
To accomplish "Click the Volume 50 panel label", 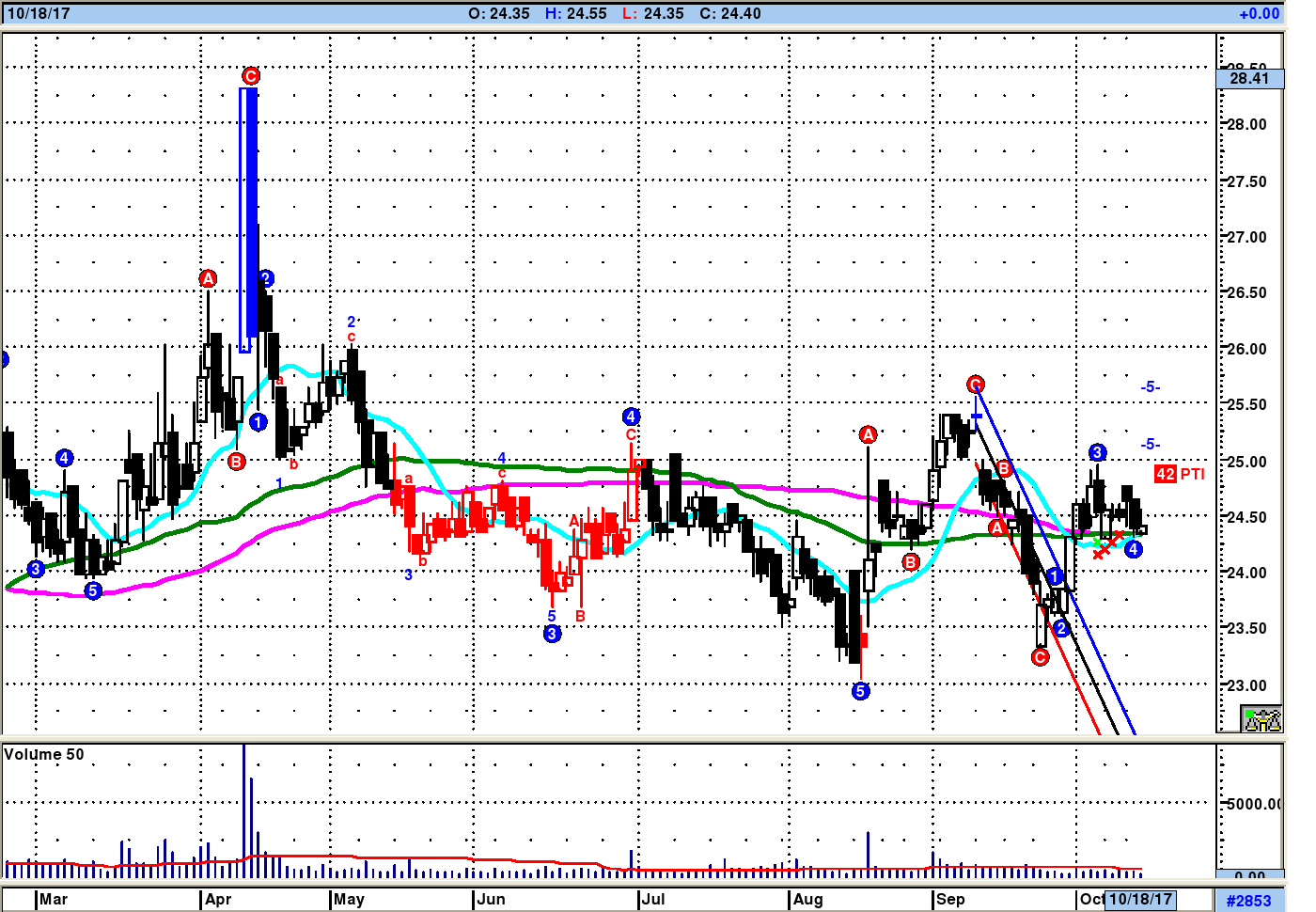I will coord(43,754).
